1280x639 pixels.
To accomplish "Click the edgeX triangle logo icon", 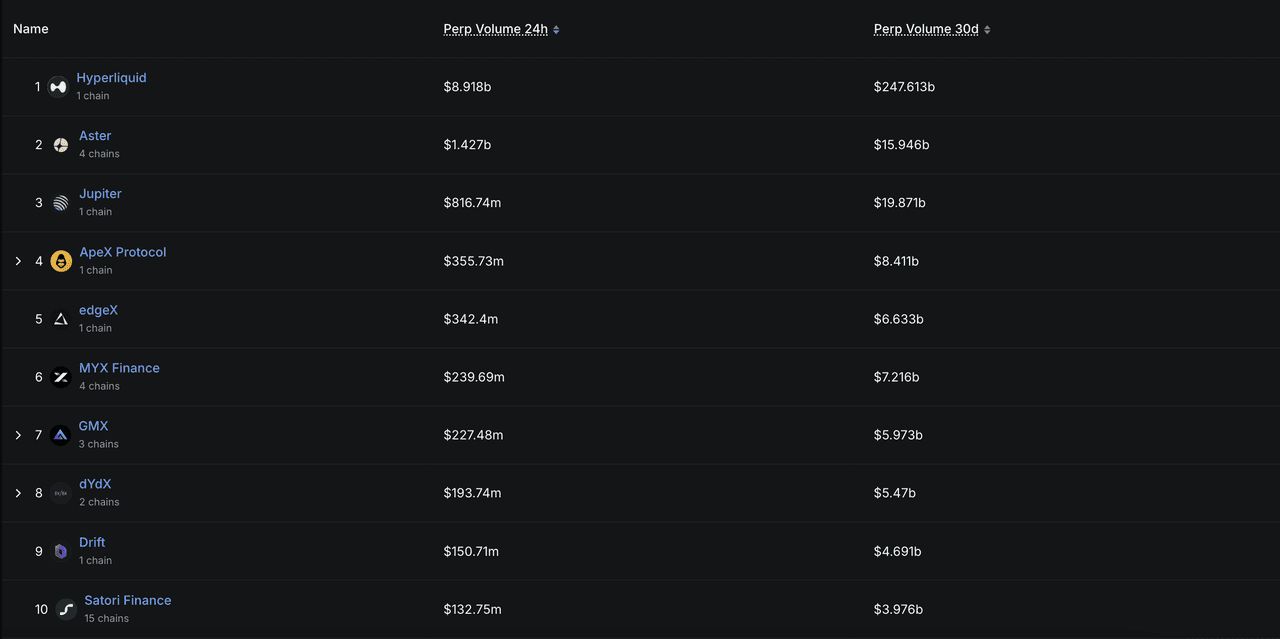I will 61,319.
